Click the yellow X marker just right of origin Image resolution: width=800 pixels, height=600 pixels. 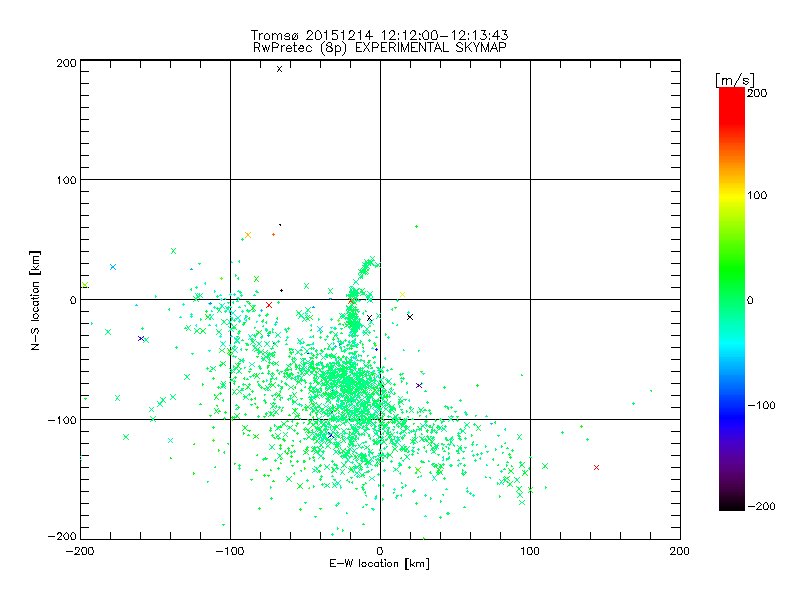point(402,294)
